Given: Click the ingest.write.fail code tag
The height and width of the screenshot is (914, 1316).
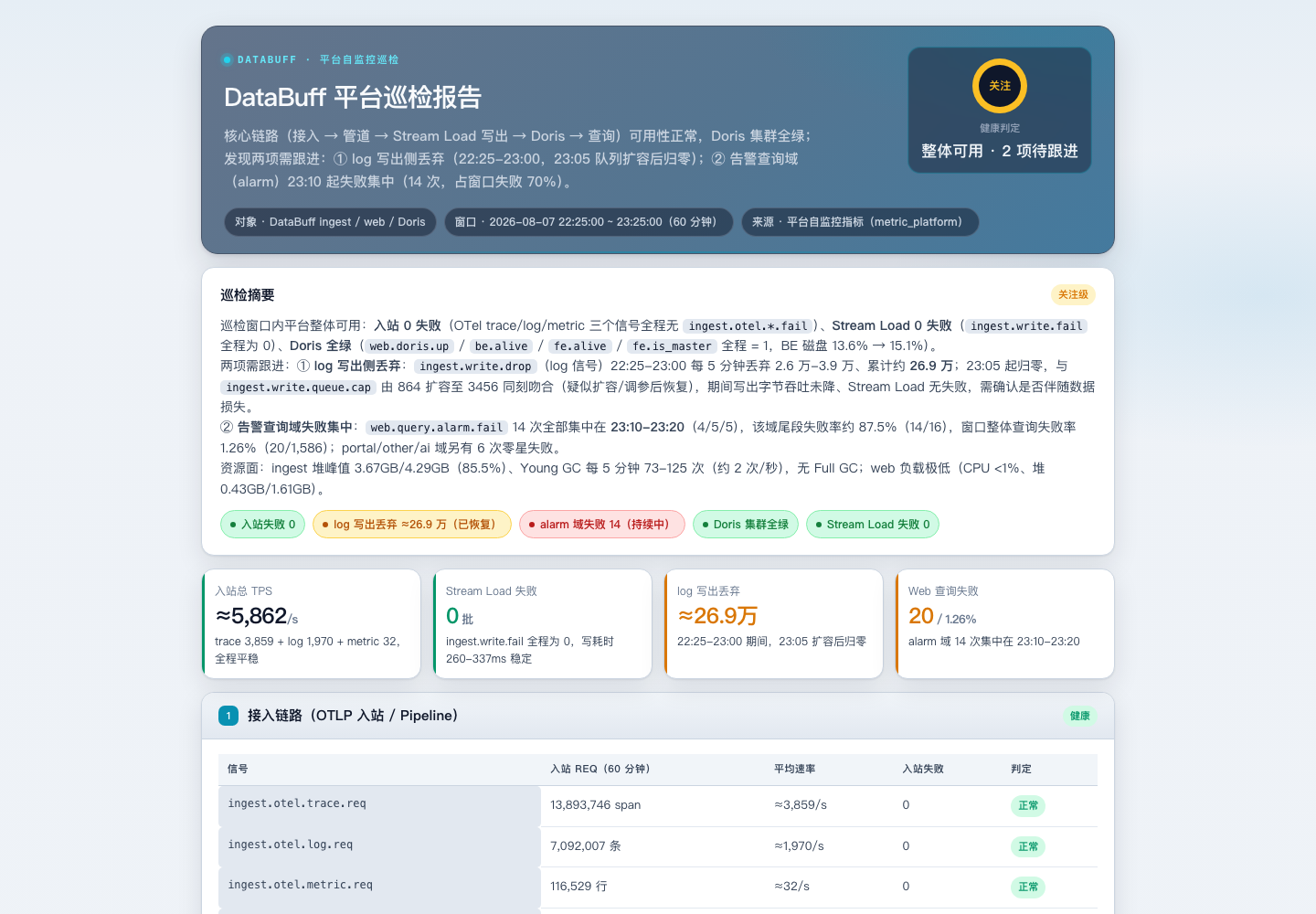Looking at the screenshot, I should [1026, 326].
